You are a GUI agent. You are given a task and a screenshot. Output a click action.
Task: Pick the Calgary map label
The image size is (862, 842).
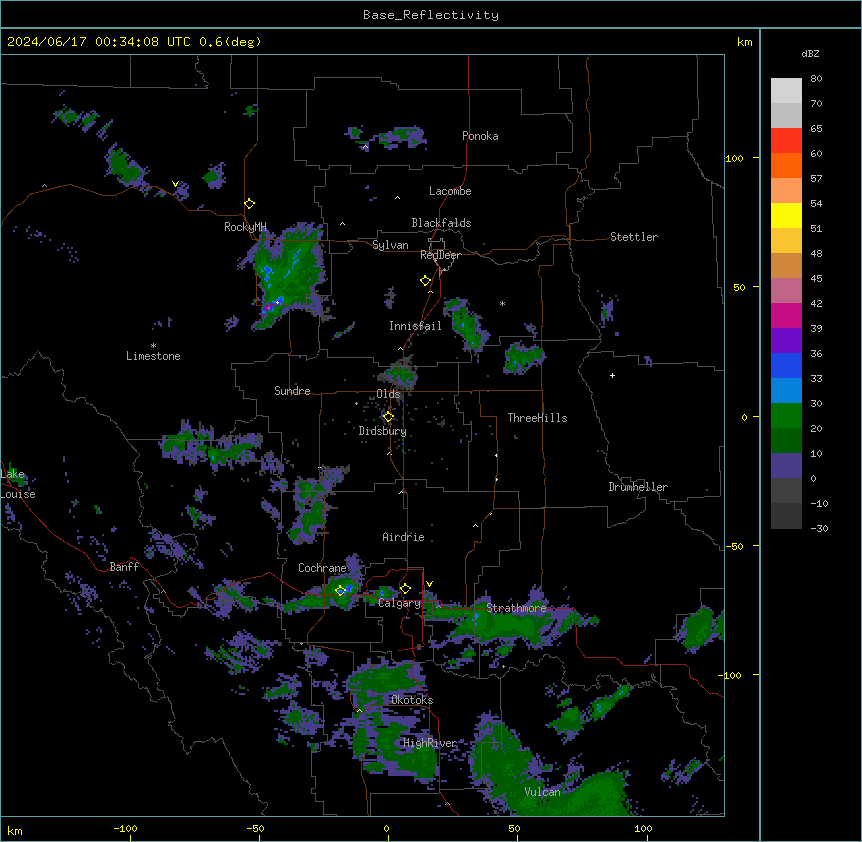coord(399,603)
